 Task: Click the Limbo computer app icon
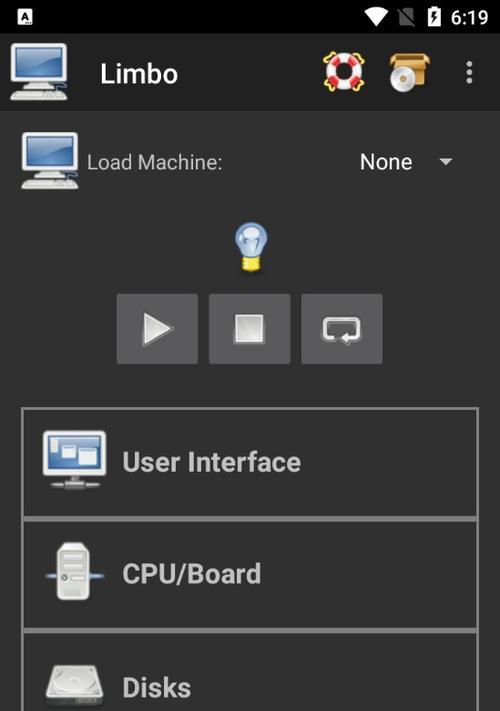point(39,72)
